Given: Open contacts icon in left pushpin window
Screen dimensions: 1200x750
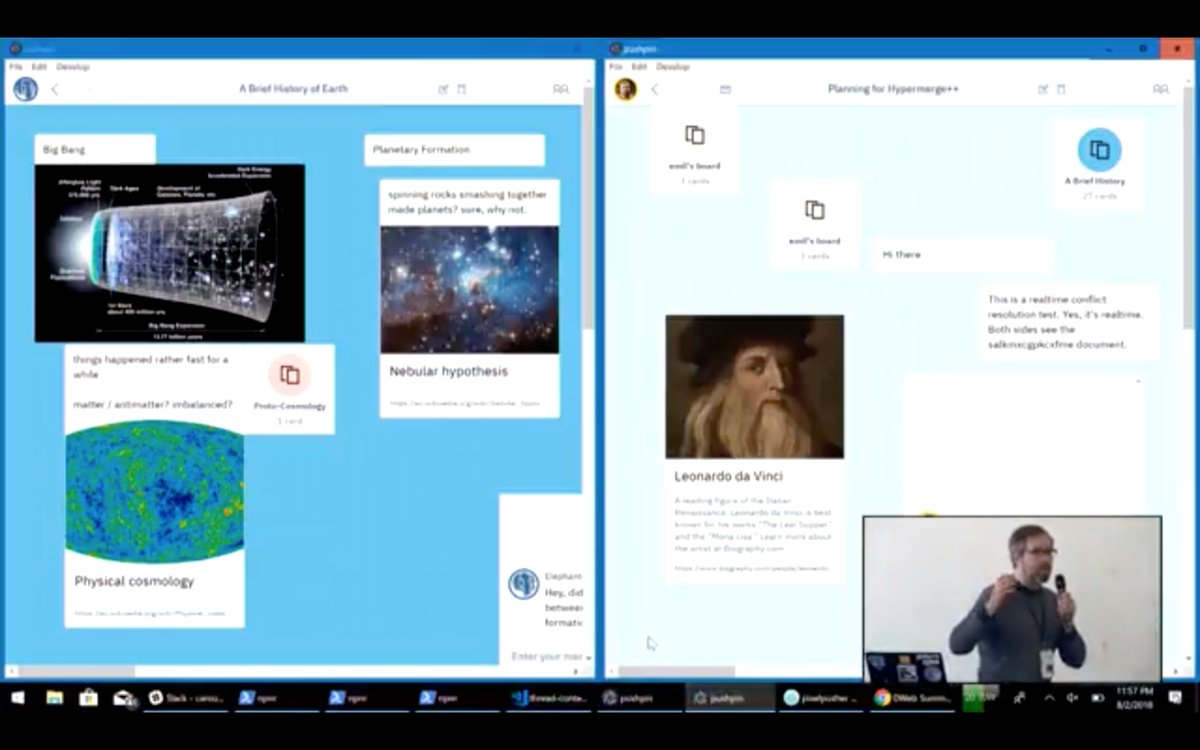Looking at the screenshot, I should pos(560,89).
